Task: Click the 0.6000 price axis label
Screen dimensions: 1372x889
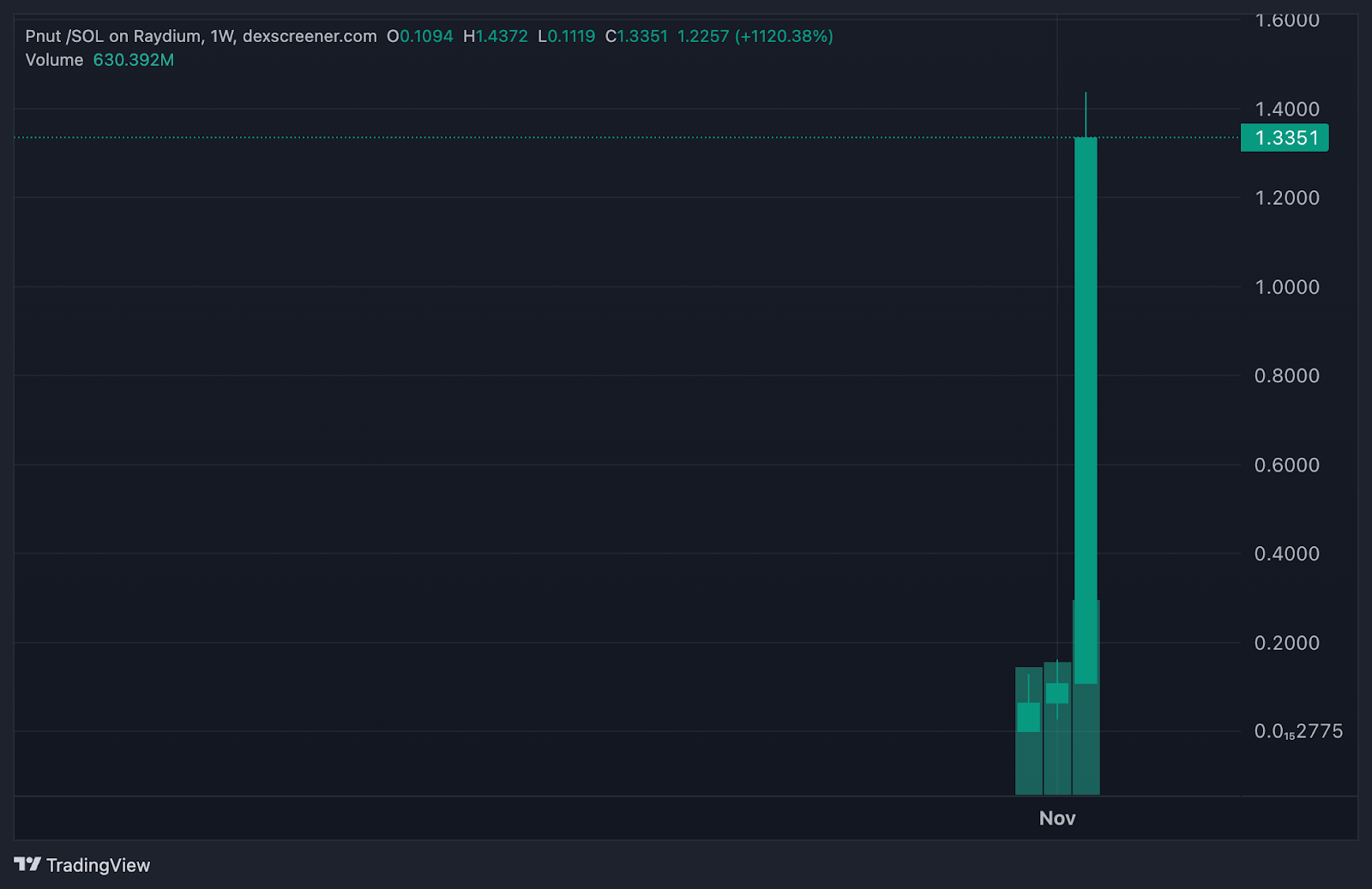Action: pyautogui.click(x=1287, y=465)
